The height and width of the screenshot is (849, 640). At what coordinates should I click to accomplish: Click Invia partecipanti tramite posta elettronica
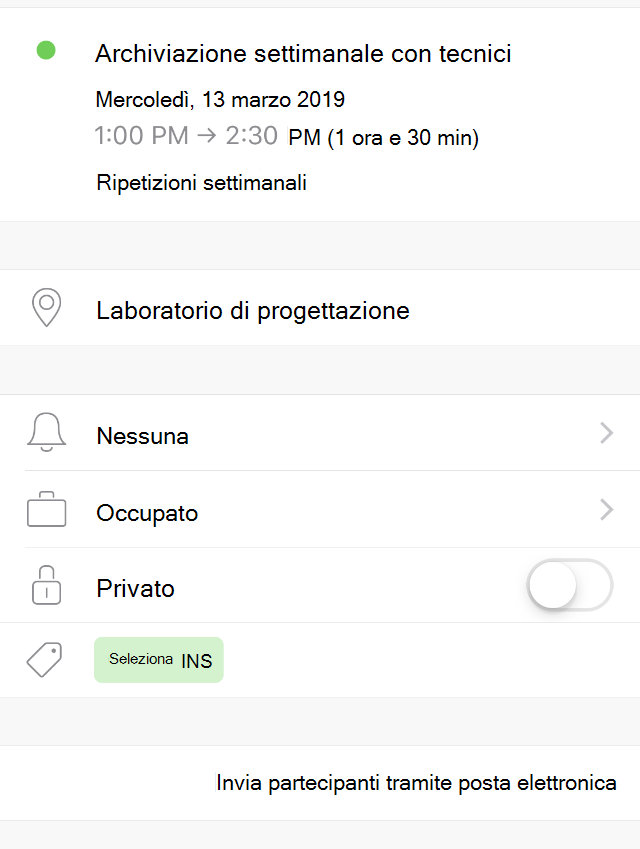tap(416, 783)
